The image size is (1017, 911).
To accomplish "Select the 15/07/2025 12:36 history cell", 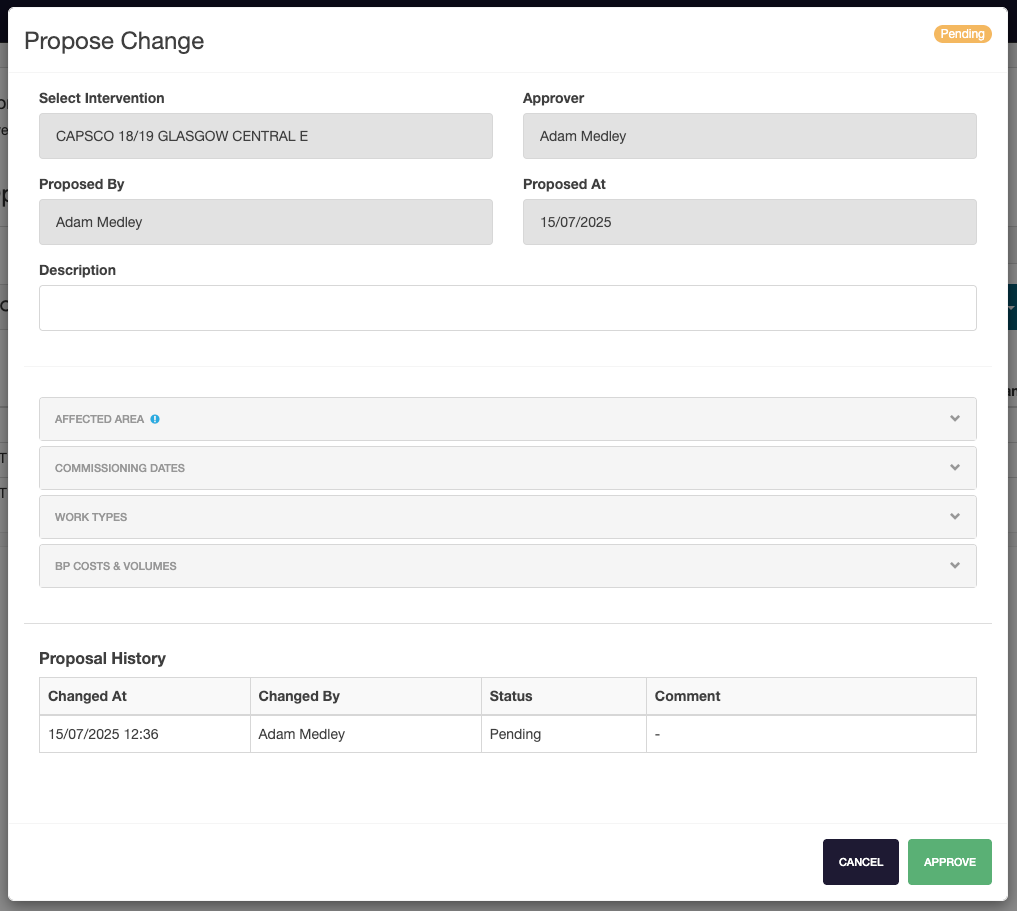I will tap(104, 734).
